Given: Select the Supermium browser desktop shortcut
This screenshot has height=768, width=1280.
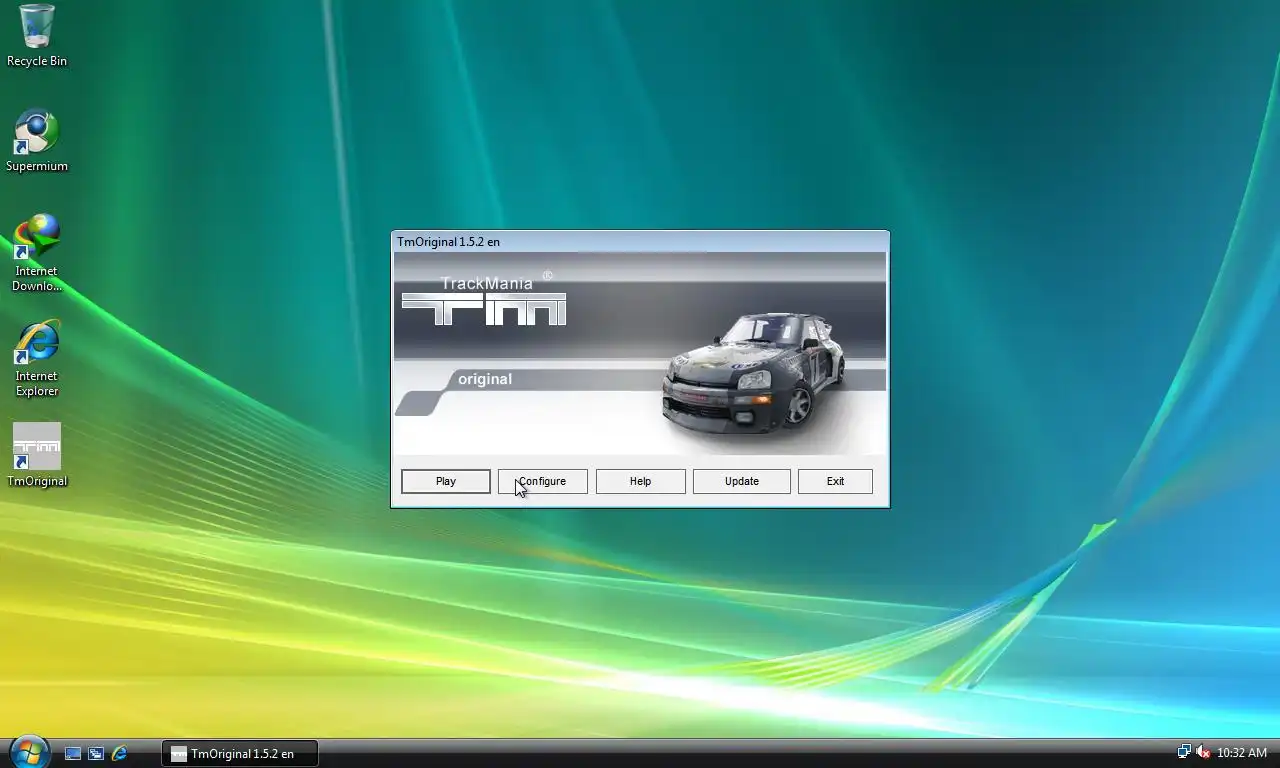Looking at the screenshot, I should [x=37, y=141].
